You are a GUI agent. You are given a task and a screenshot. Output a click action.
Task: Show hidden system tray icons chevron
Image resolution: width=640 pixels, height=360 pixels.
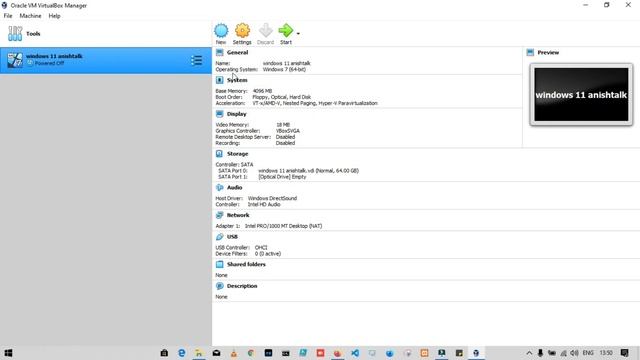tap(529, 353)
